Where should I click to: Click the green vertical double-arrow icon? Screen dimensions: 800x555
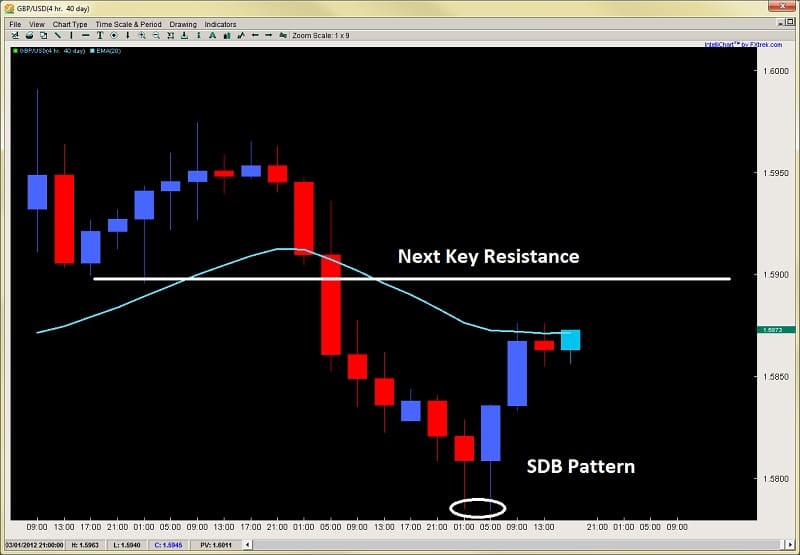[x=198, y=36]
